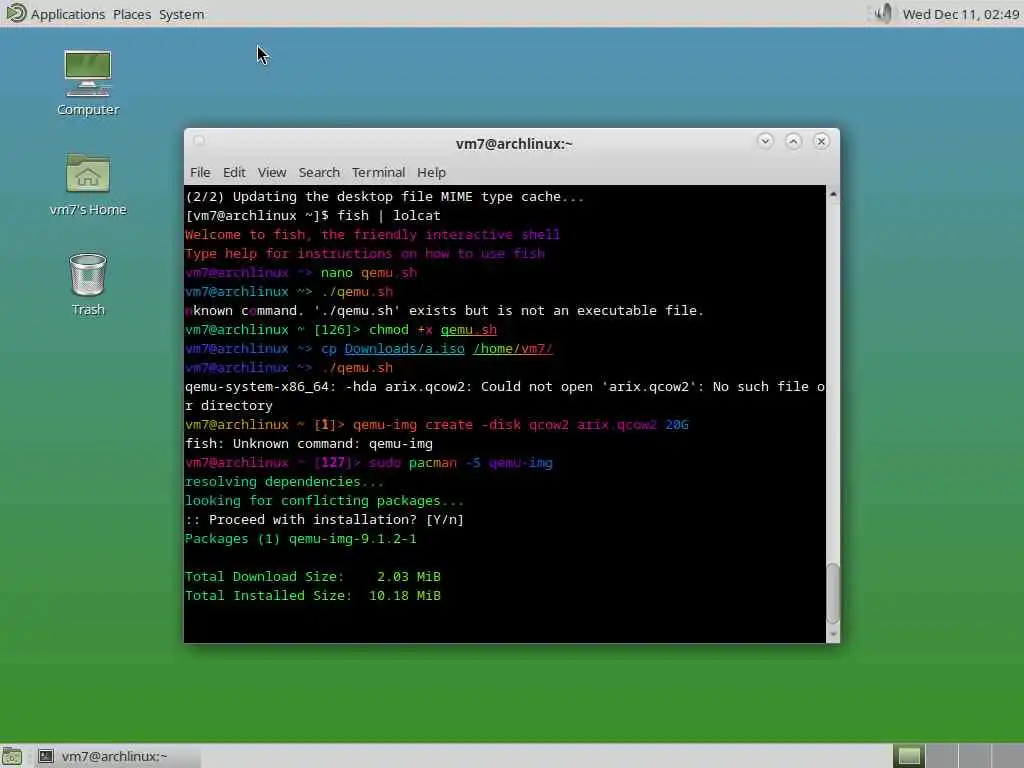
Task: Click the date and time clock
Action: point(960,14)
